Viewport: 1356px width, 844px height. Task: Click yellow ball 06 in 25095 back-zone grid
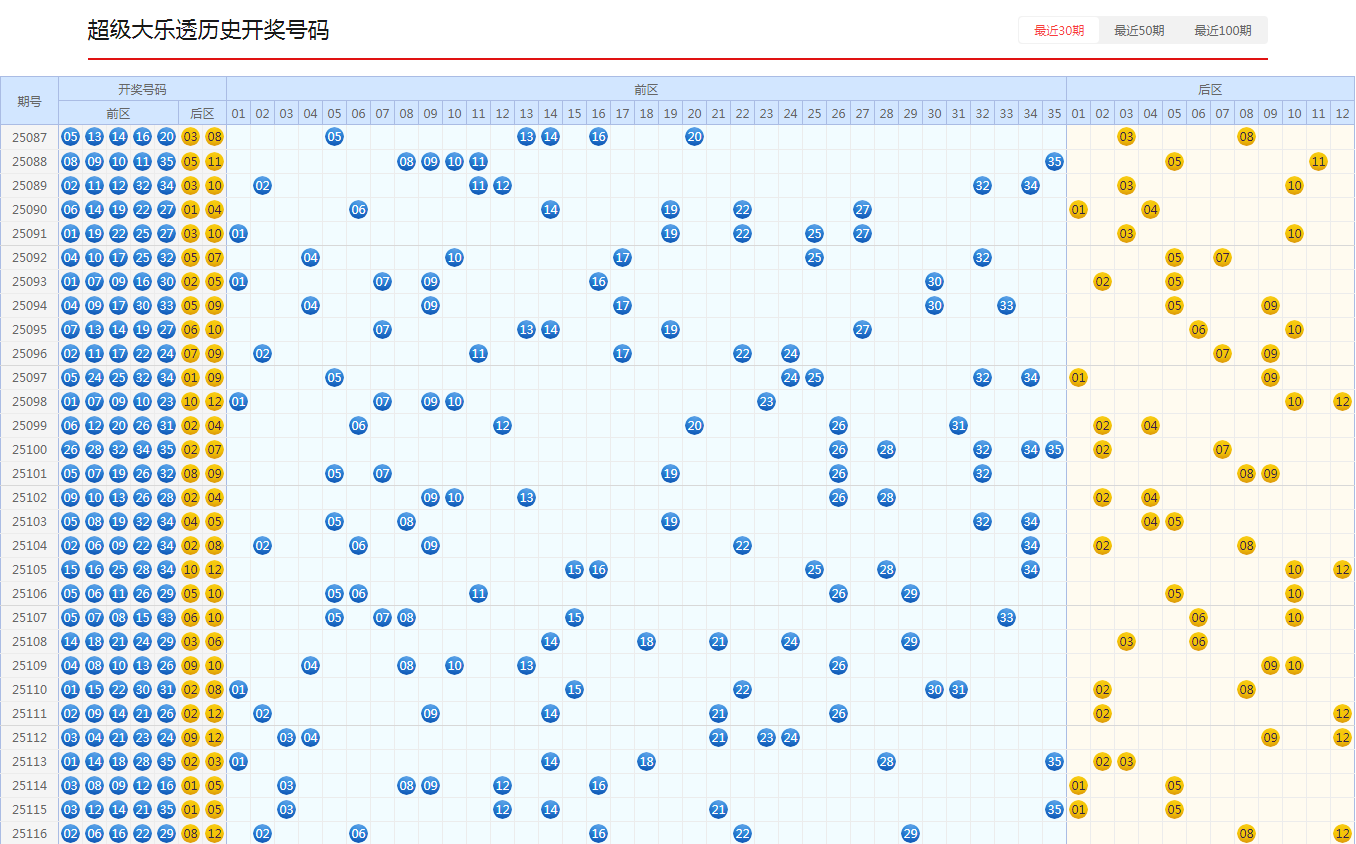pos(1198,329)
